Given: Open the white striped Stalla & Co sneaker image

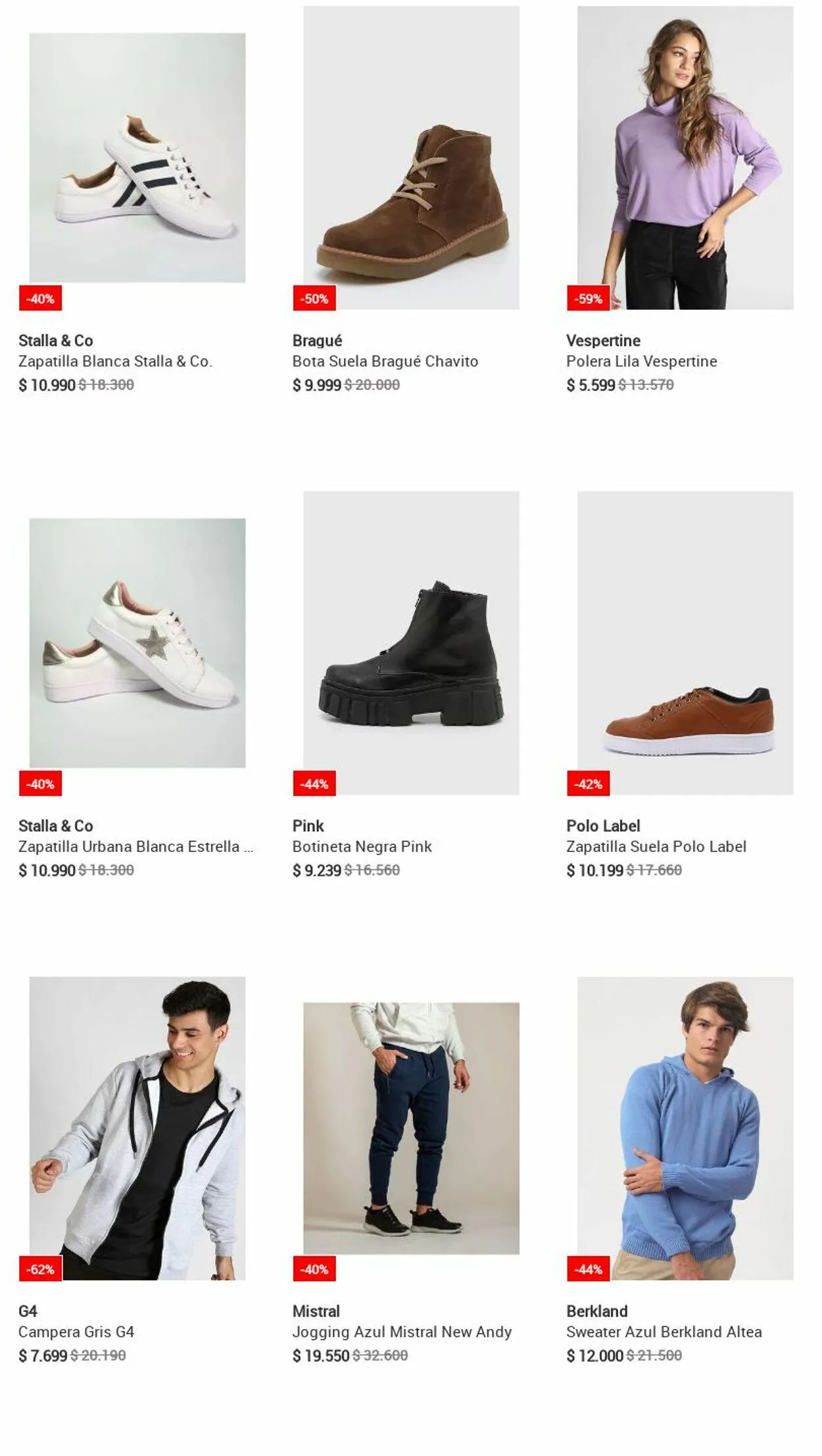Looking at the screenshot, I should coord(137,158).
